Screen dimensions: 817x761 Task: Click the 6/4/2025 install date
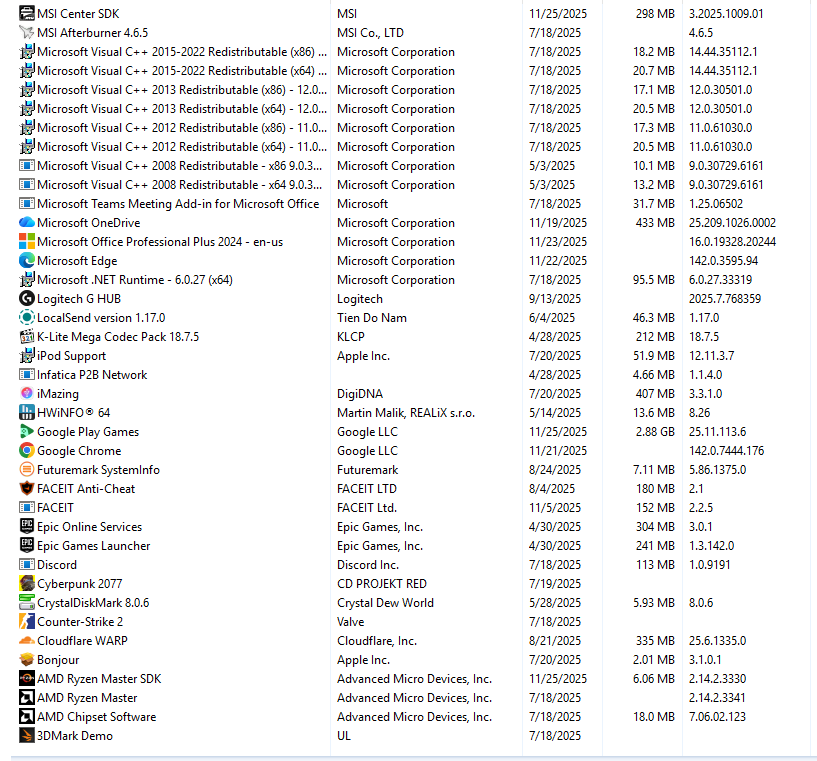click(x=552, y=318)
